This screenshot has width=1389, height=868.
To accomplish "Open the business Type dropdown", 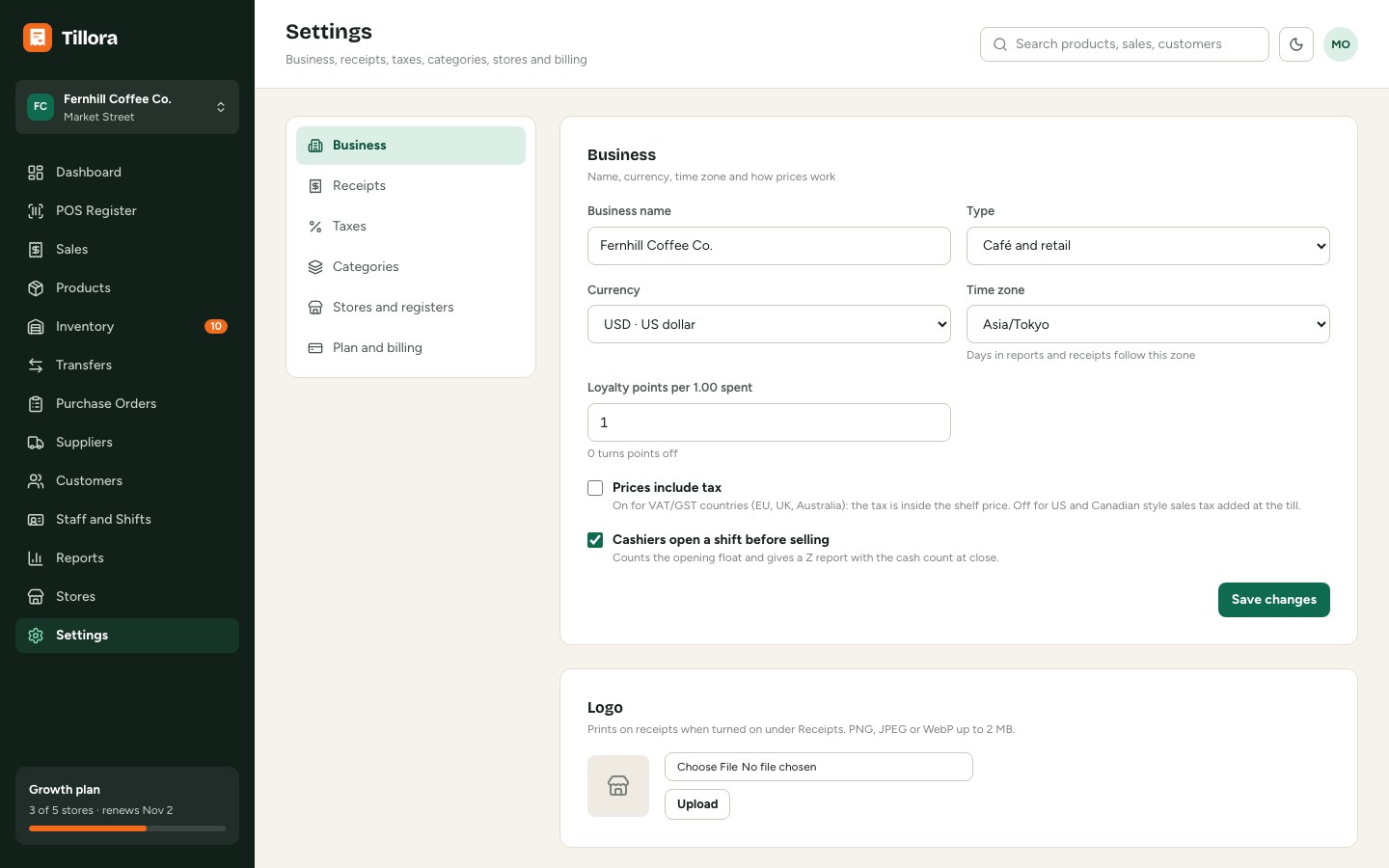I will [1148, 246].
